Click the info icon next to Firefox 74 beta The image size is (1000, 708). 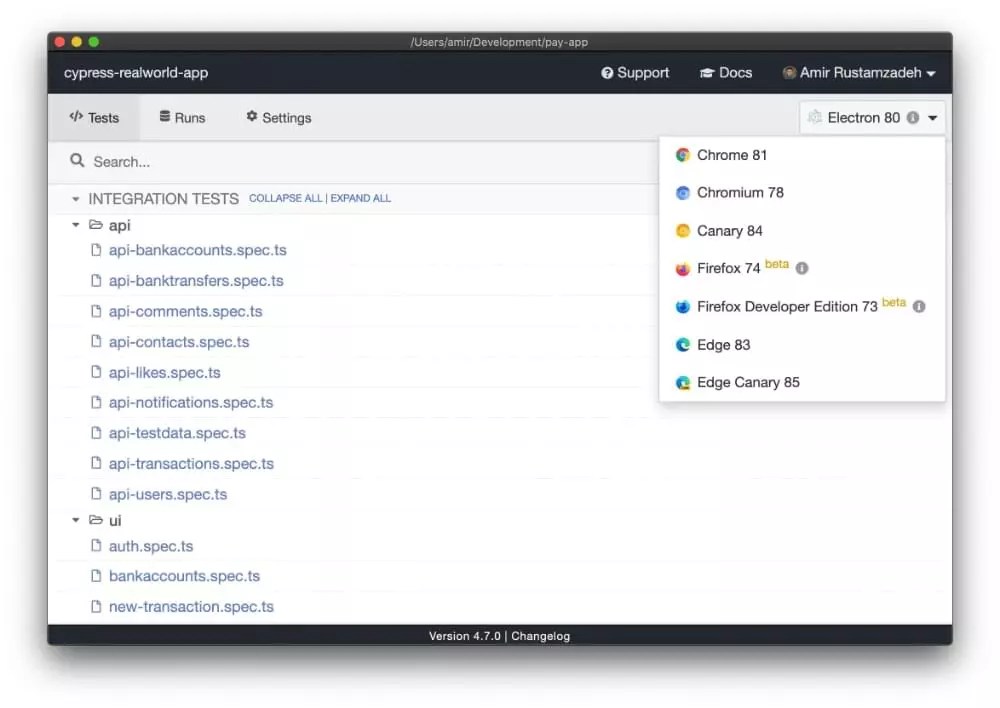[x=803, y=267]
